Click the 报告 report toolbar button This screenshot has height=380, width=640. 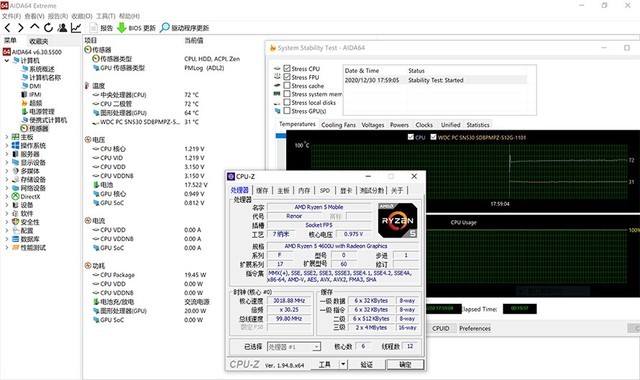coord(101,28)
